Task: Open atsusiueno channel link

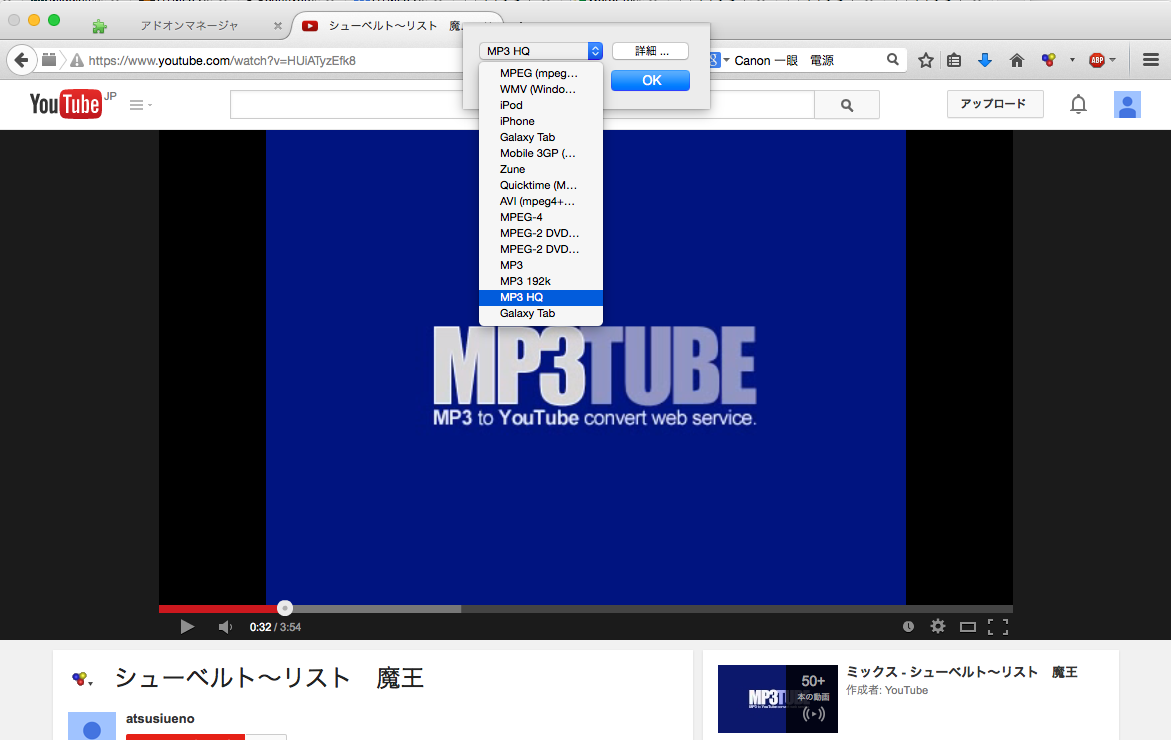Action: [160, 719]
